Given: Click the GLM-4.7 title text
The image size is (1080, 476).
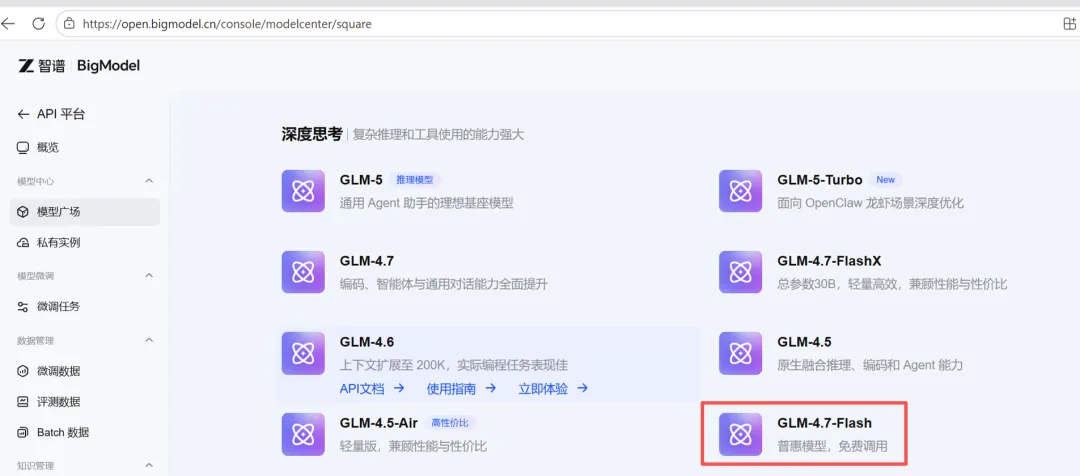Looking at the screenshot, I should click(366, 261).
